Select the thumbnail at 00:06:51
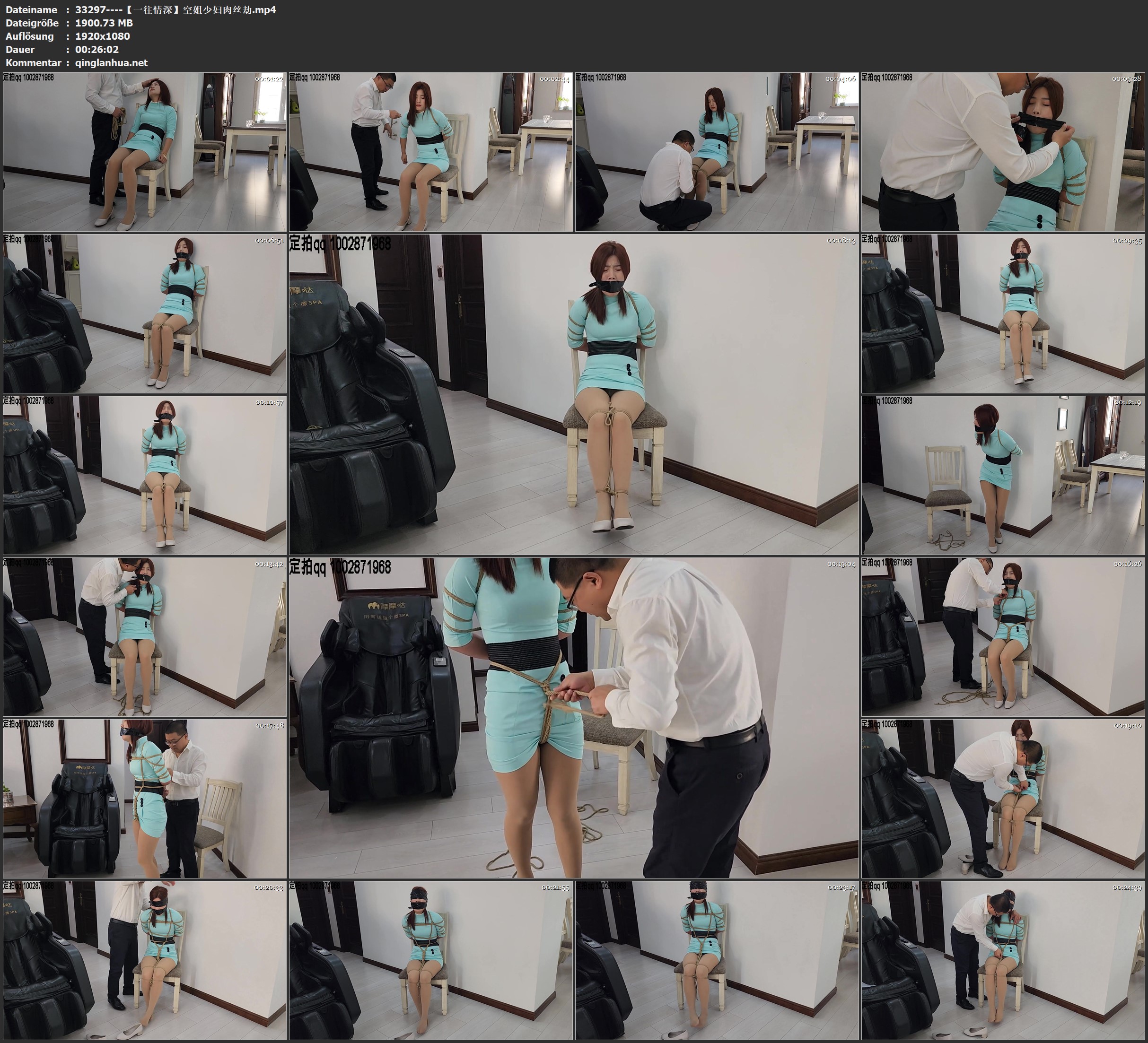This screenshot has height=1043, width=1148. pyautogui.click(x=145, y=313)
